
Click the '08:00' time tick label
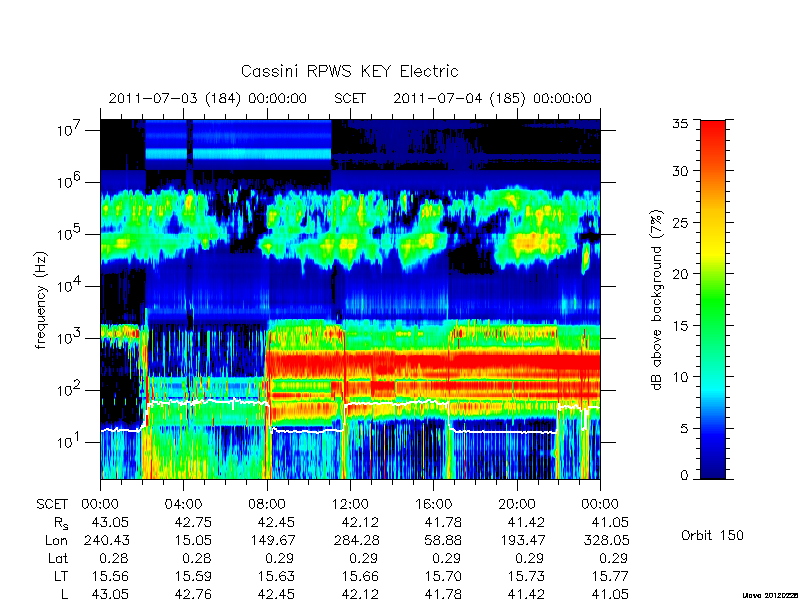(267, 505)
